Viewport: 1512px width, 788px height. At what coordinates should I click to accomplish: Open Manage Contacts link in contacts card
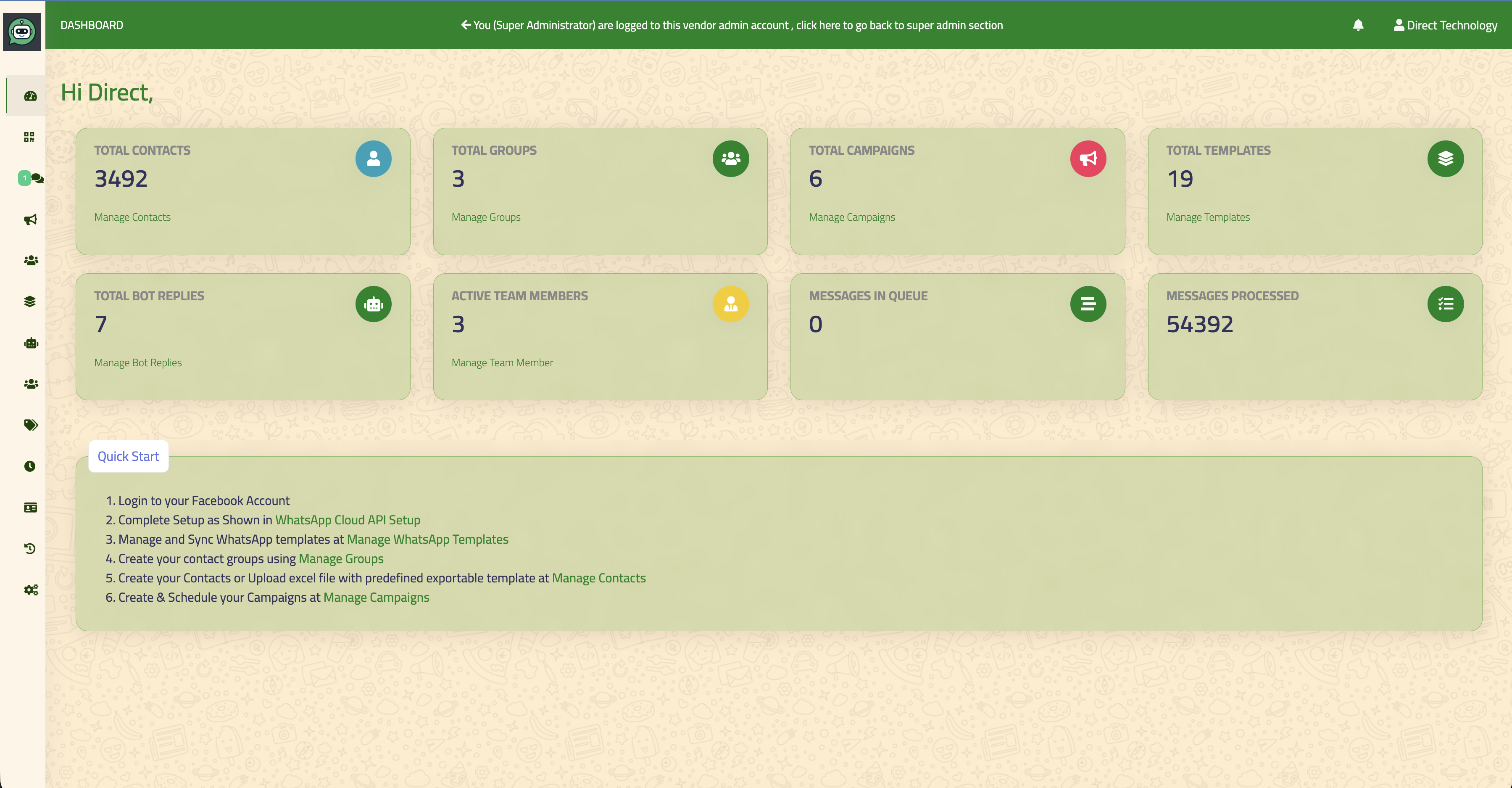point(132,217)
